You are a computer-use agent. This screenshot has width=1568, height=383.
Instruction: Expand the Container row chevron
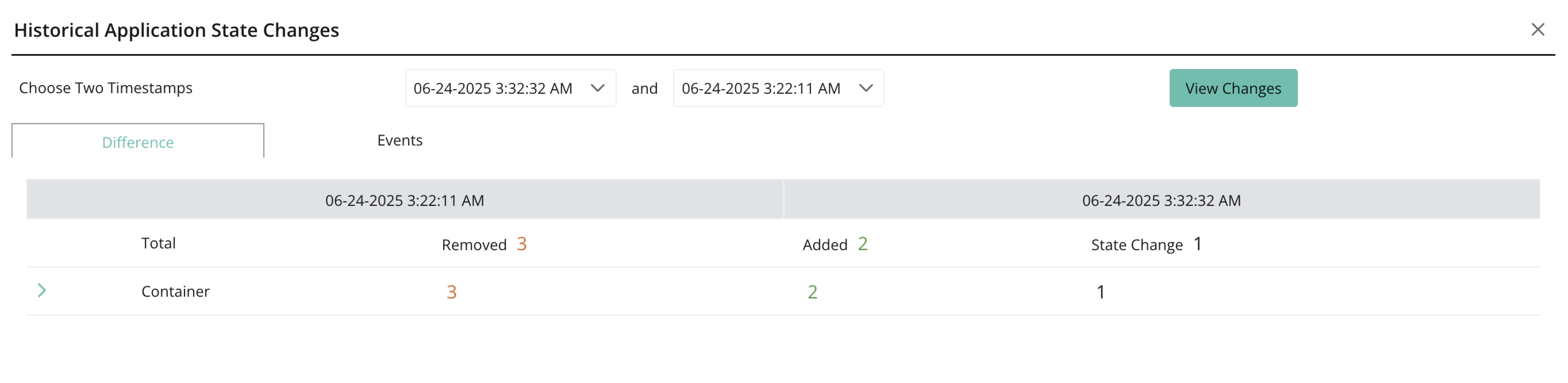[41, 290]
